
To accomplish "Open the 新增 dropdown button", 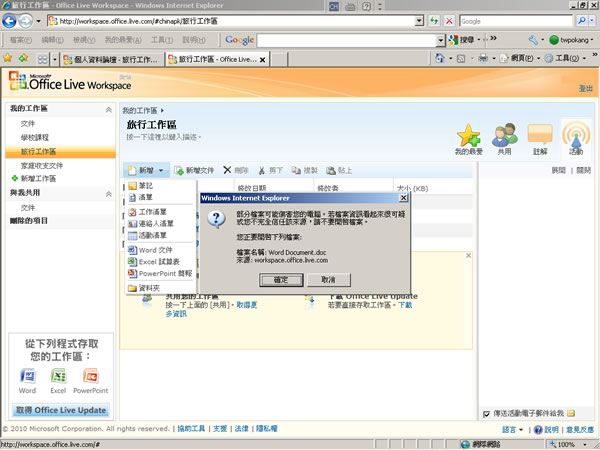I will [146, 170].
